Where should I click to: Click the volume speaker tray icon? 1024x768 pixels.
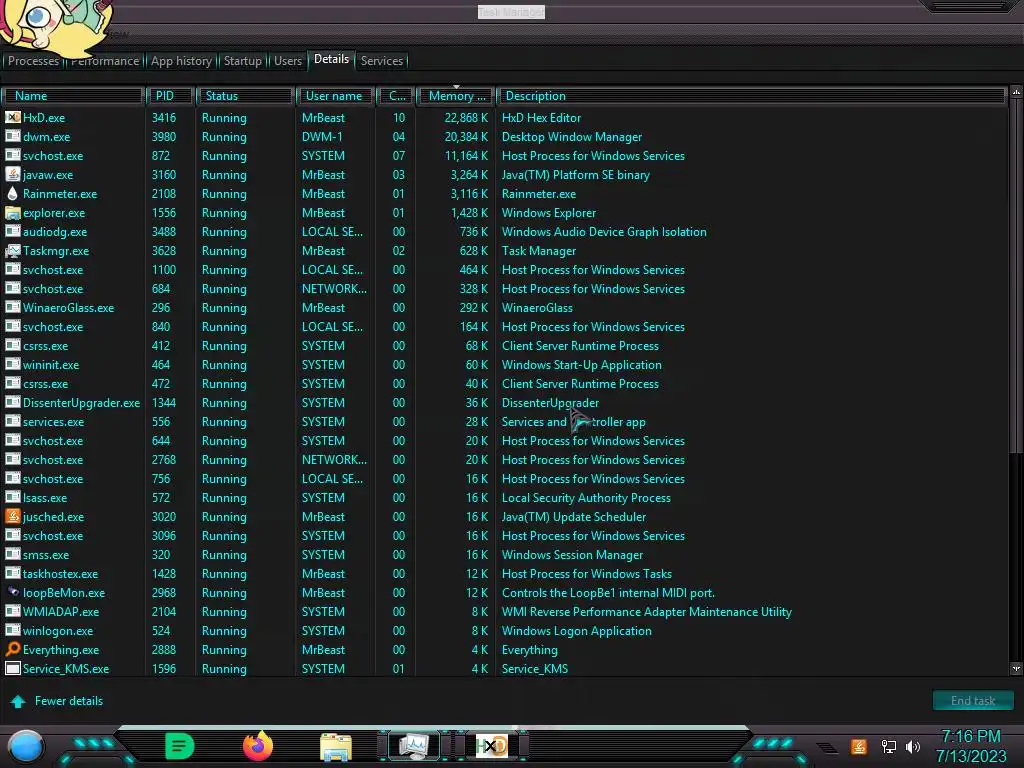click(913, 746)
